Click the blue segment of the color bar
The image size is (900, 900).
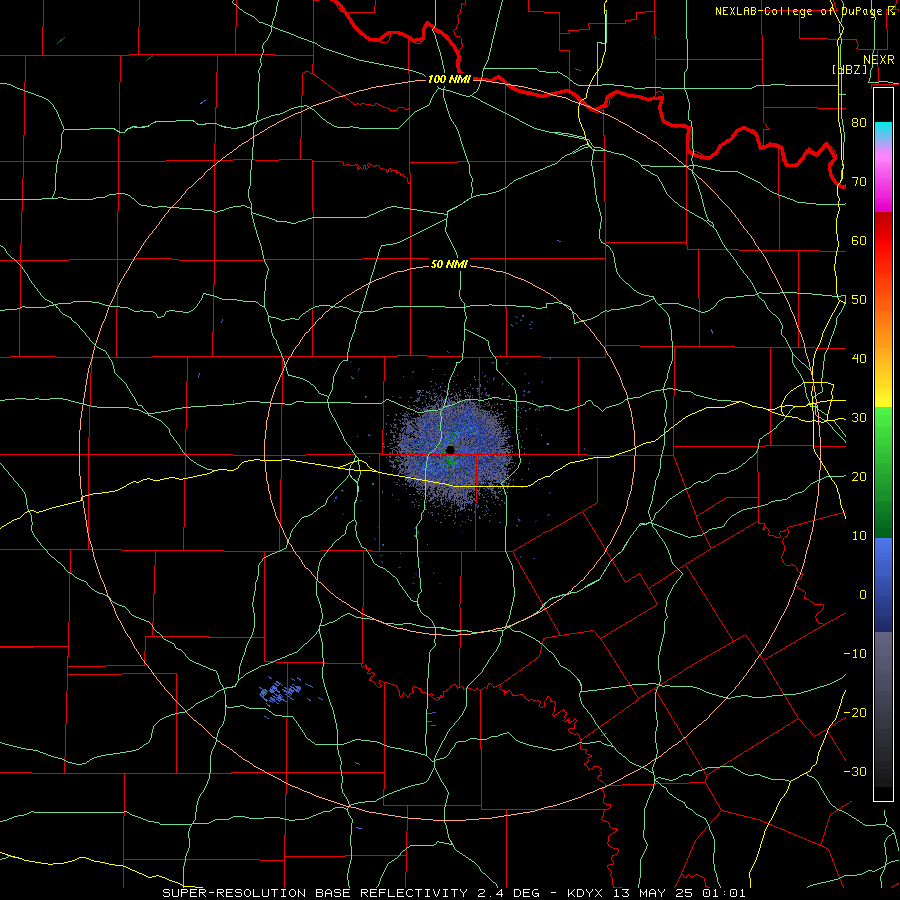coord(883,584)
